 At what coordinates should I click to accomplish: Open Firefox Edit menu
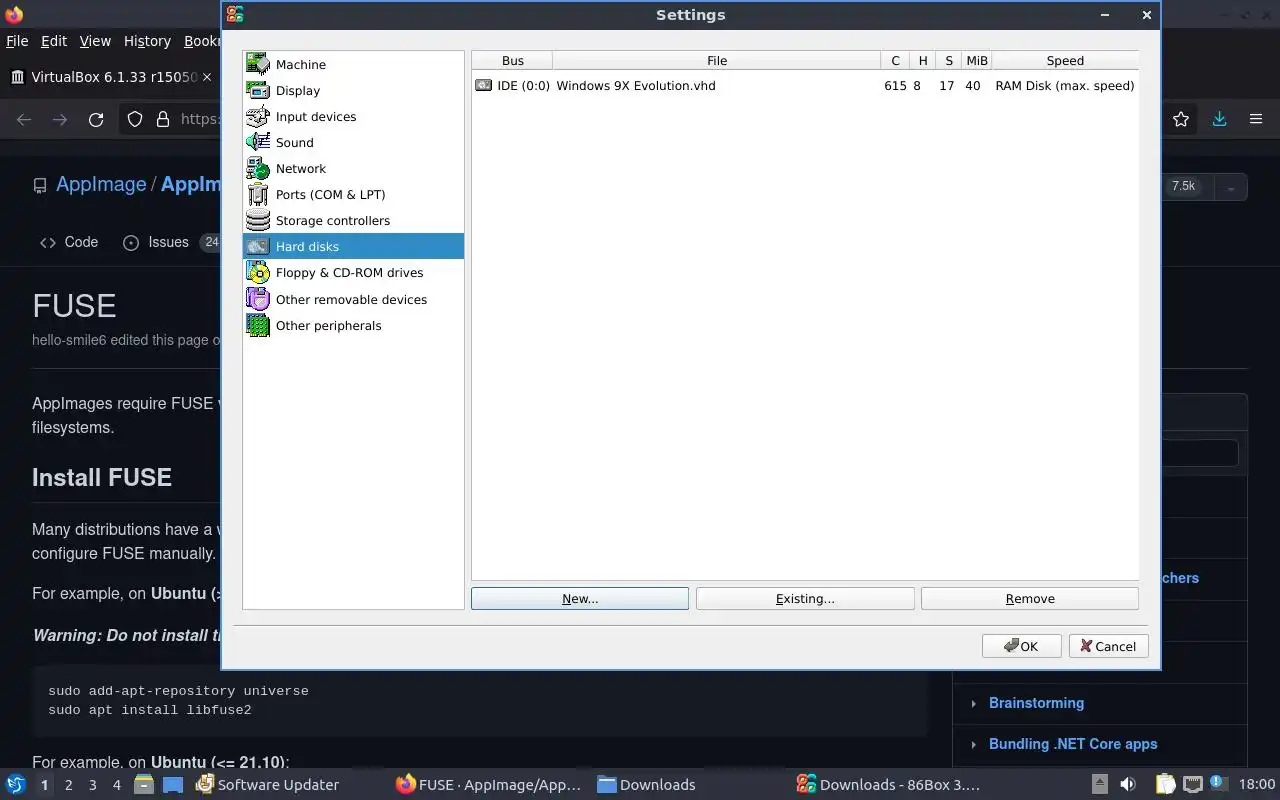[54, 41]
